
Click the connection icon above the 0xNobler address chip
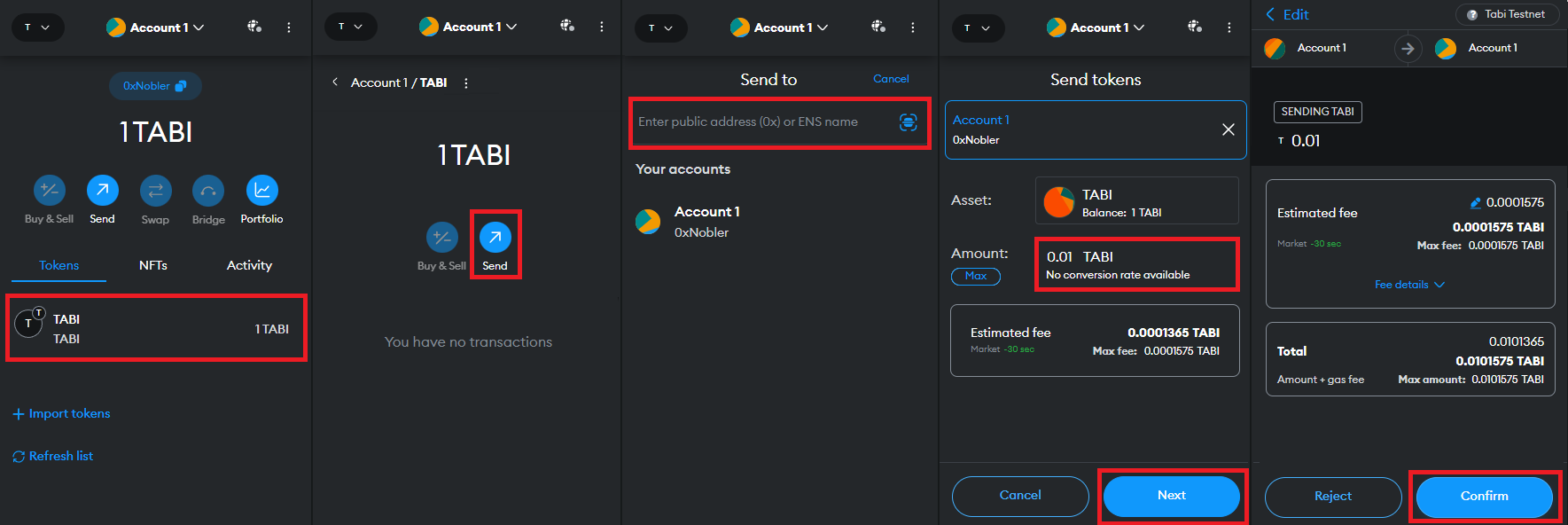(254, 27)
